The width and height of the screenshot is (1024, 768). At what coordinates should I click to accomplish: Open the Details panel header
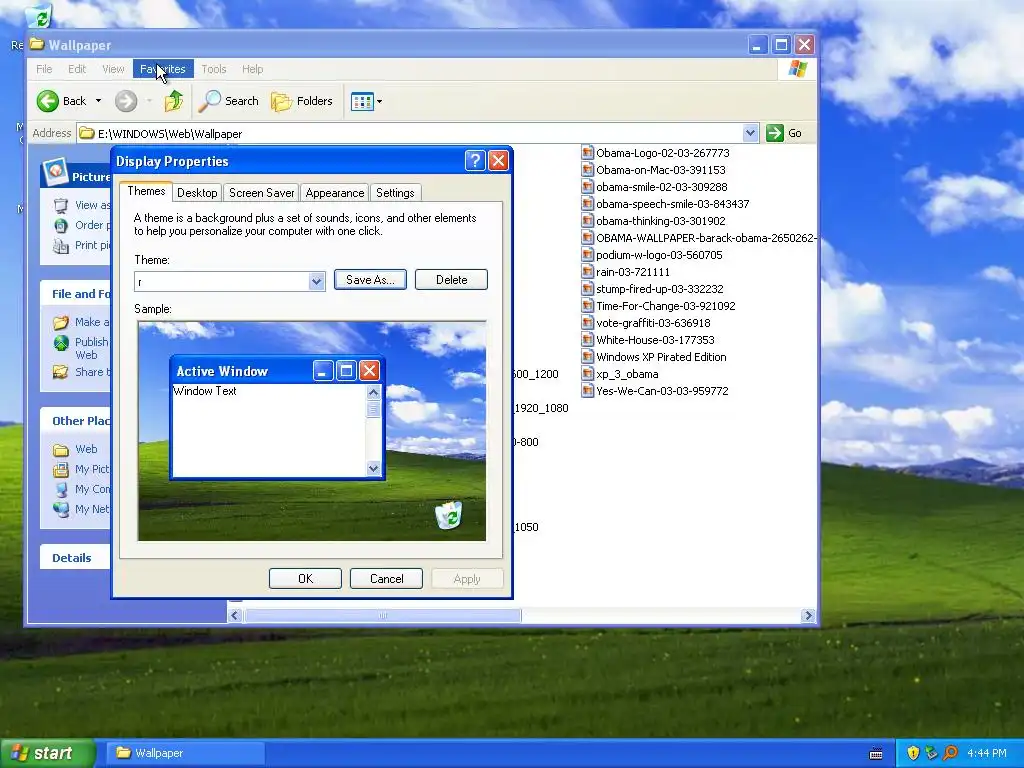click(74, 558)
